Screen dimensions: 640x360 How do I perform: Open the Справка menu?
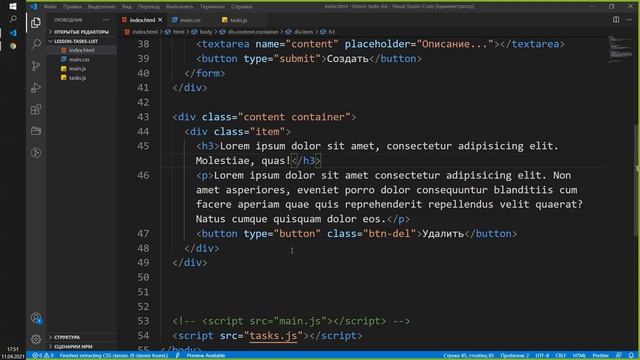(x=241, y=7)
